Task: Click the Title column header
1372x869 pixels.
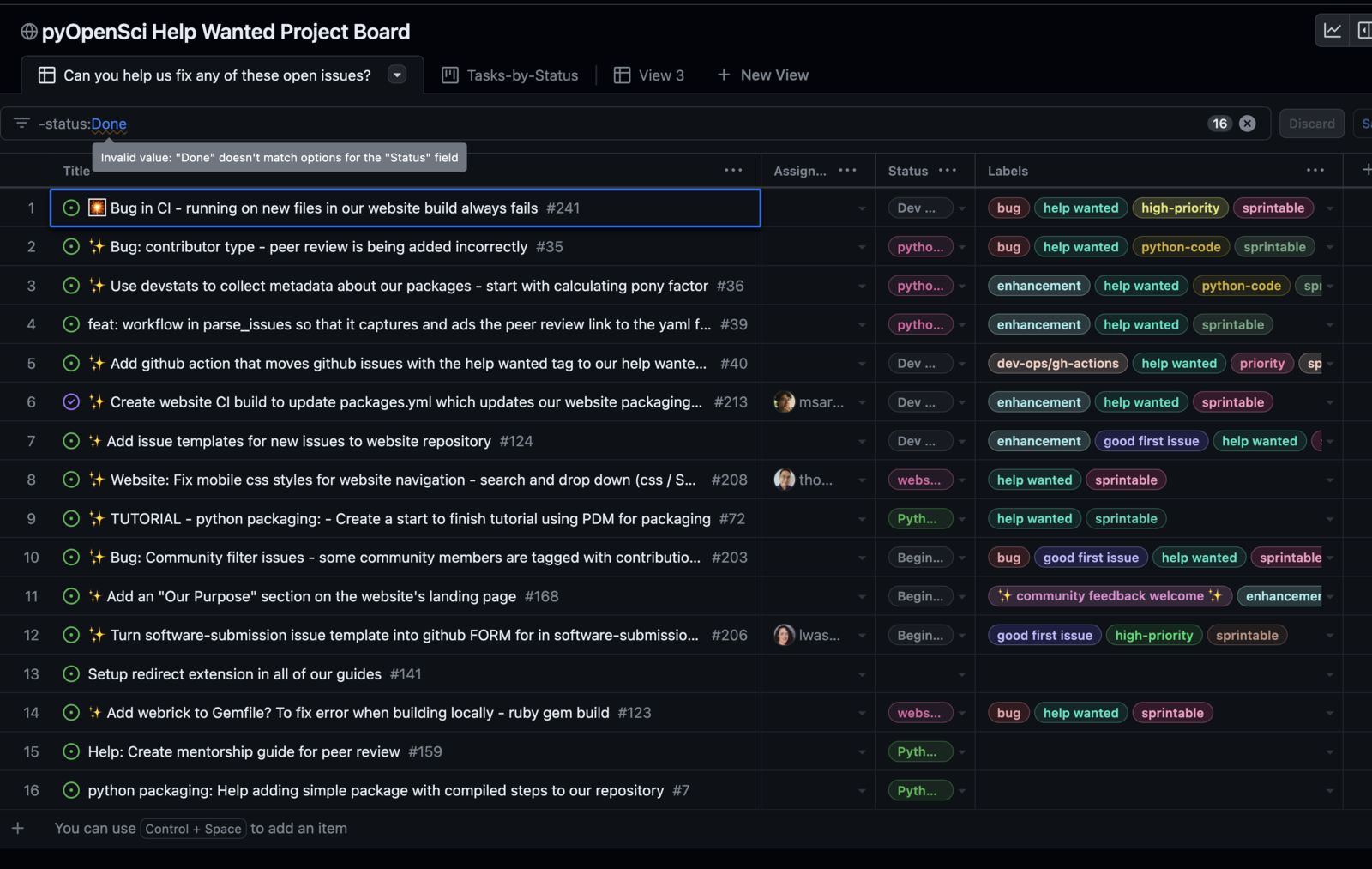Action: (76, 171)
